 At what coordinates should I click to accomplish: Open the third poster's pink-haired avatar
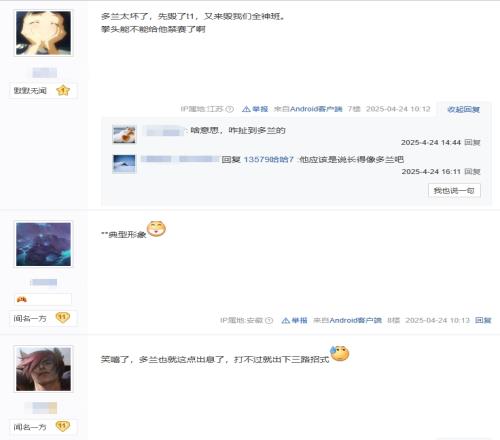click(x=43, y=369)
